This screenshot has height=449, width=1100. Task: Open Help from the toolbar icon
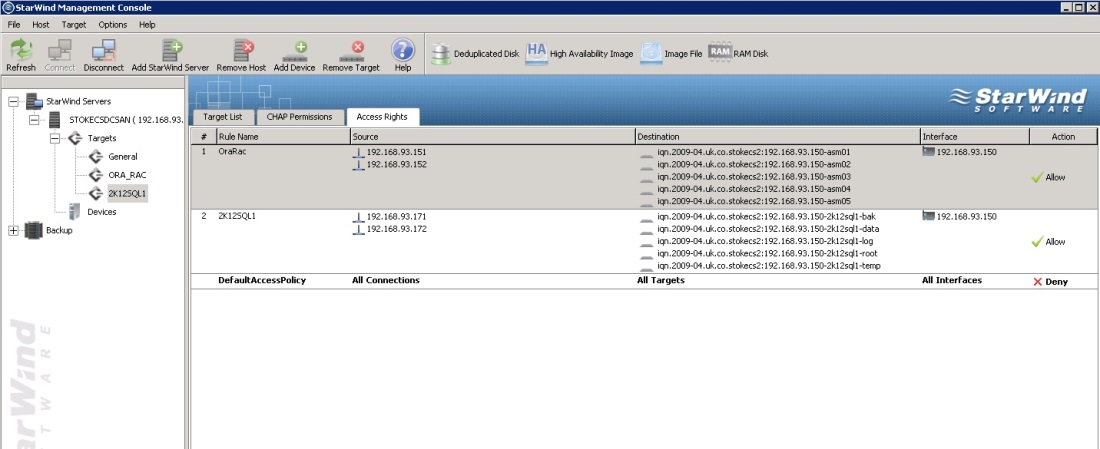403,50
